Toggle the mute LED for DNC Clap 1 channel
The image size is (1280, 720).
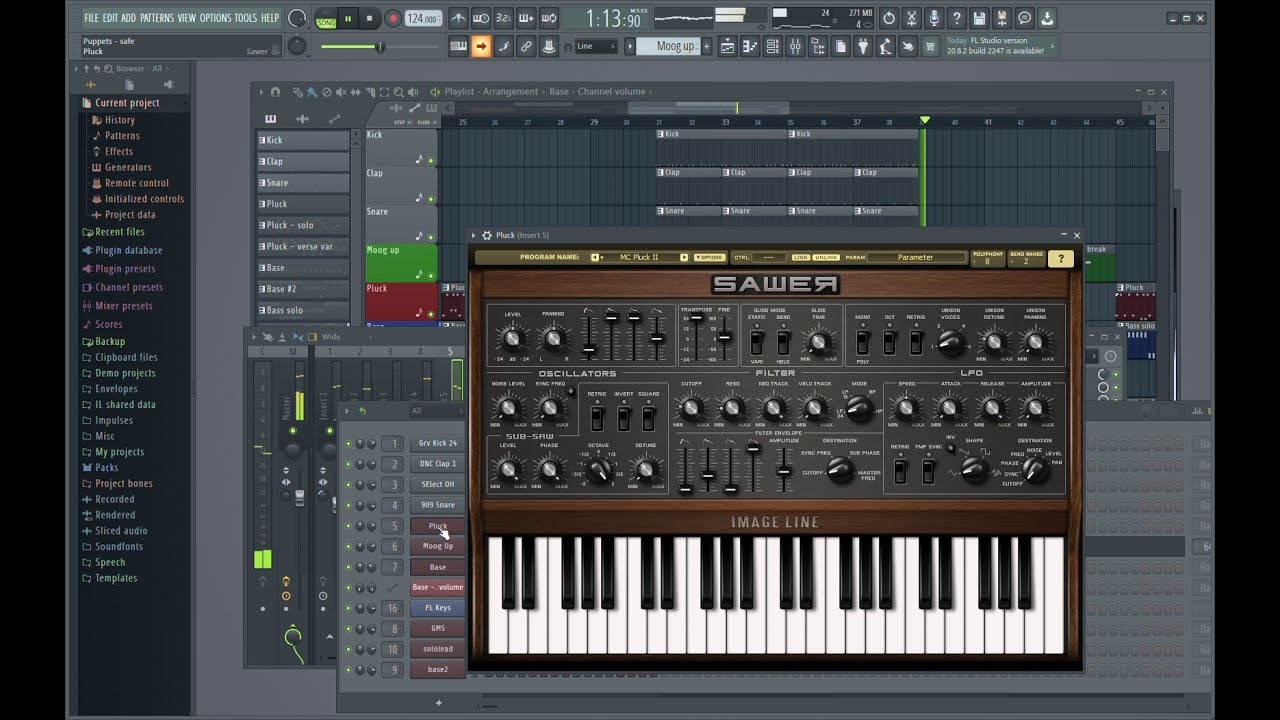(348, 464)
